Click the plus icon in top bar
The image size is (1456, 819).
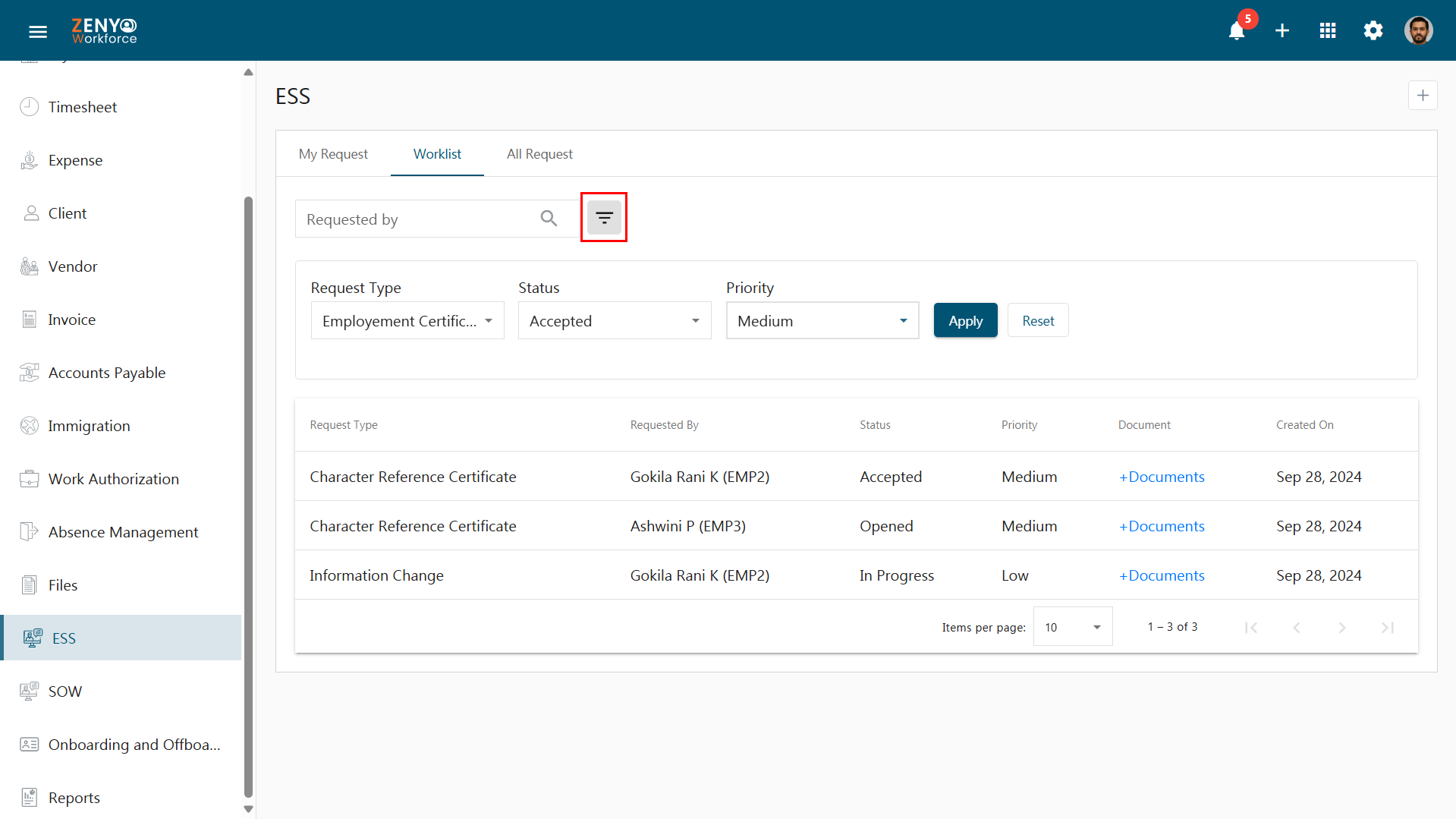tap(1282, 31)
